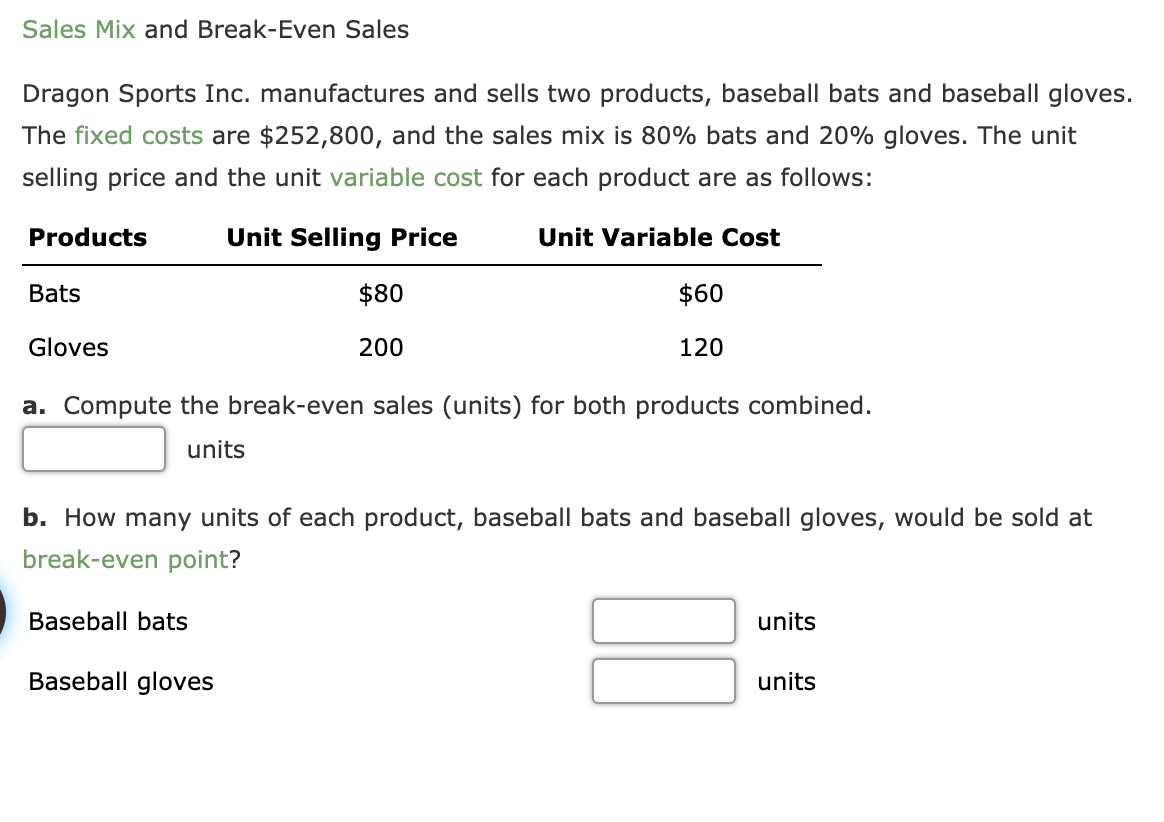Click the dark circular icon at left edge
Image resolution: width=1164 pixels, height=822 pixels.
pos(2,613)
